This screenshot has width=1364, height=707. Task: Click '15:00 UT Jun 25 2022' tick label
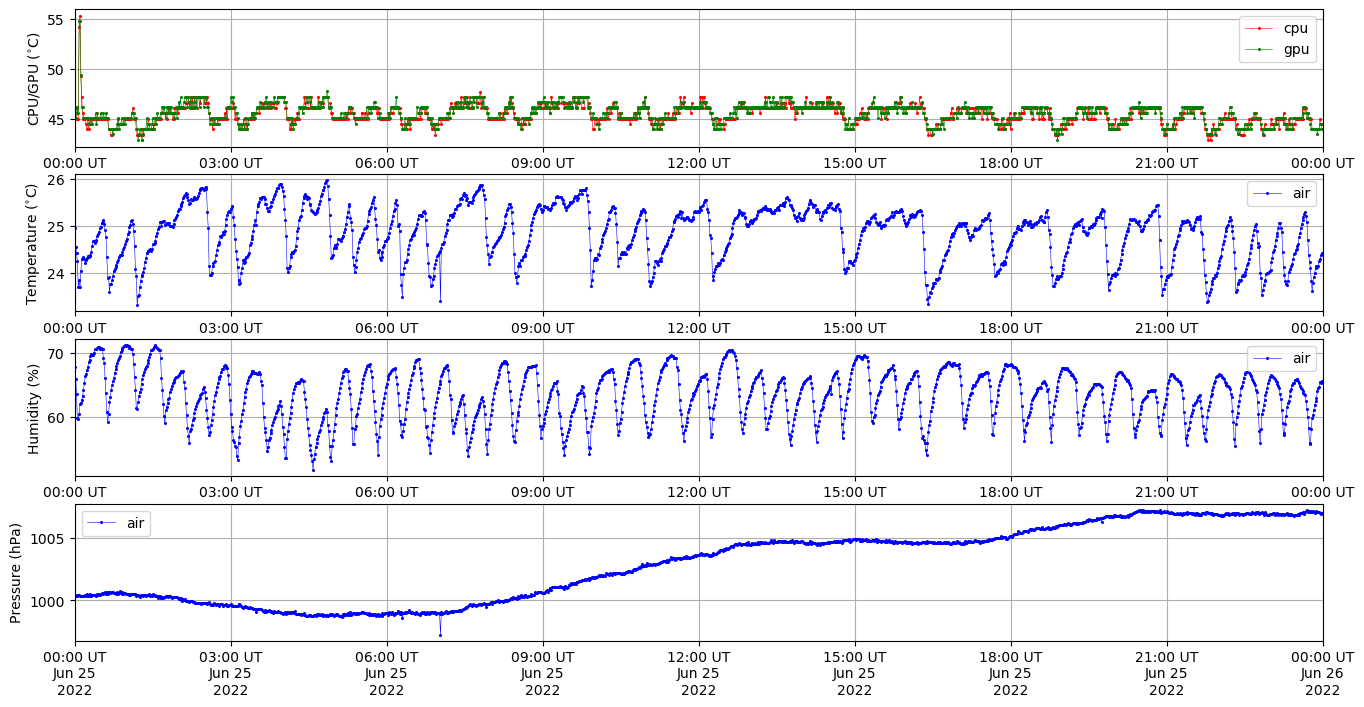click(855, 673)
